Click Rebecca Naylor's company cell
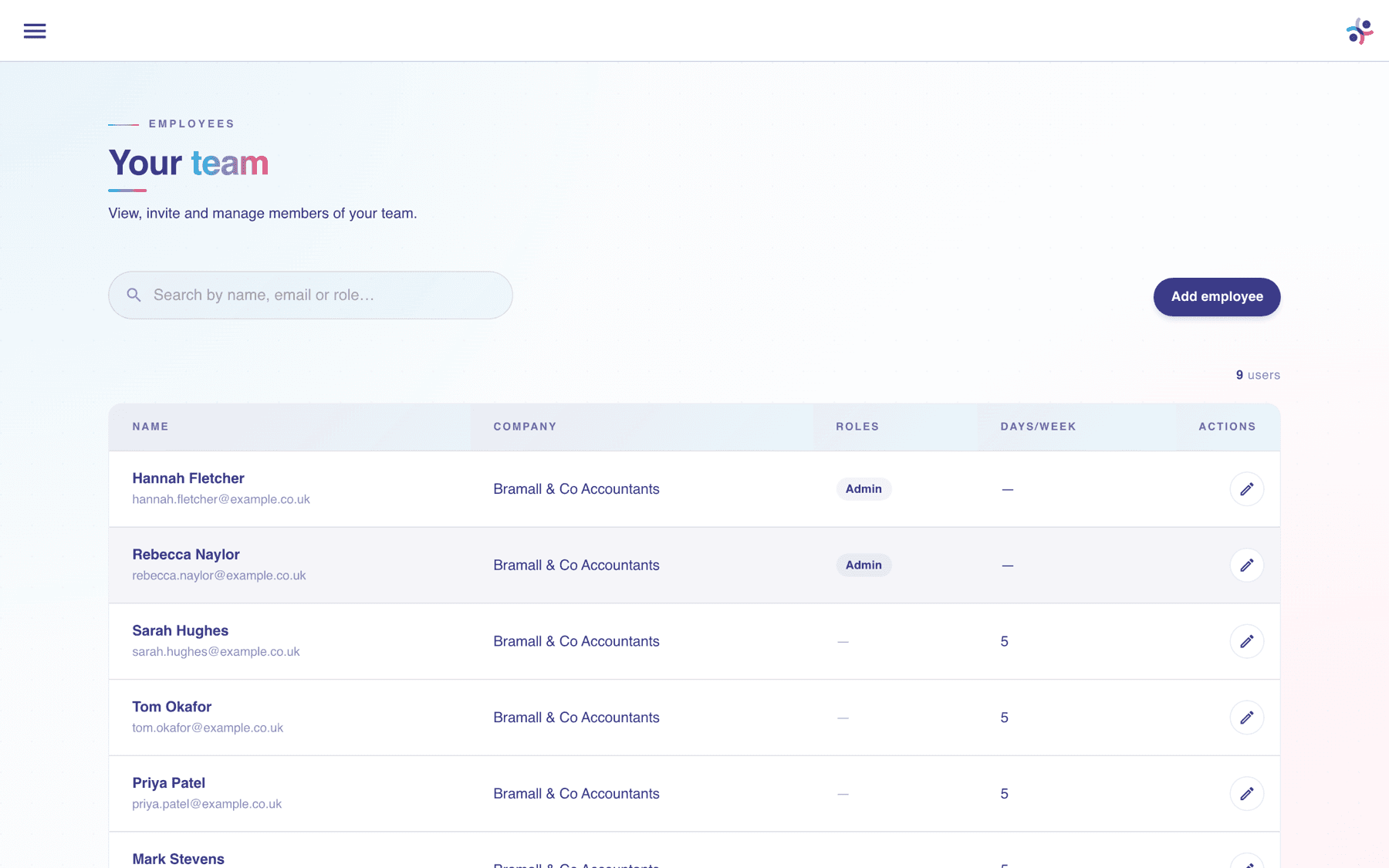The image size is (1389, 868). pos(576,566)
